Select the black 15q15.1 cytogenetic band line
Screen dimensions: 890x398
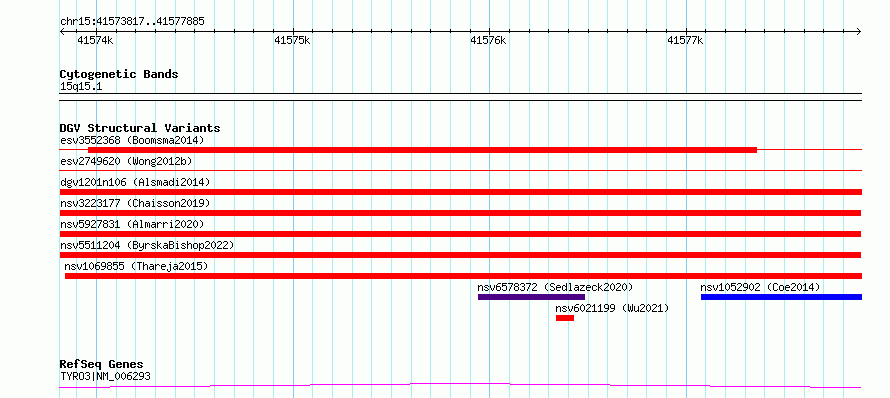pyautogui.click(x=461, y=97)
